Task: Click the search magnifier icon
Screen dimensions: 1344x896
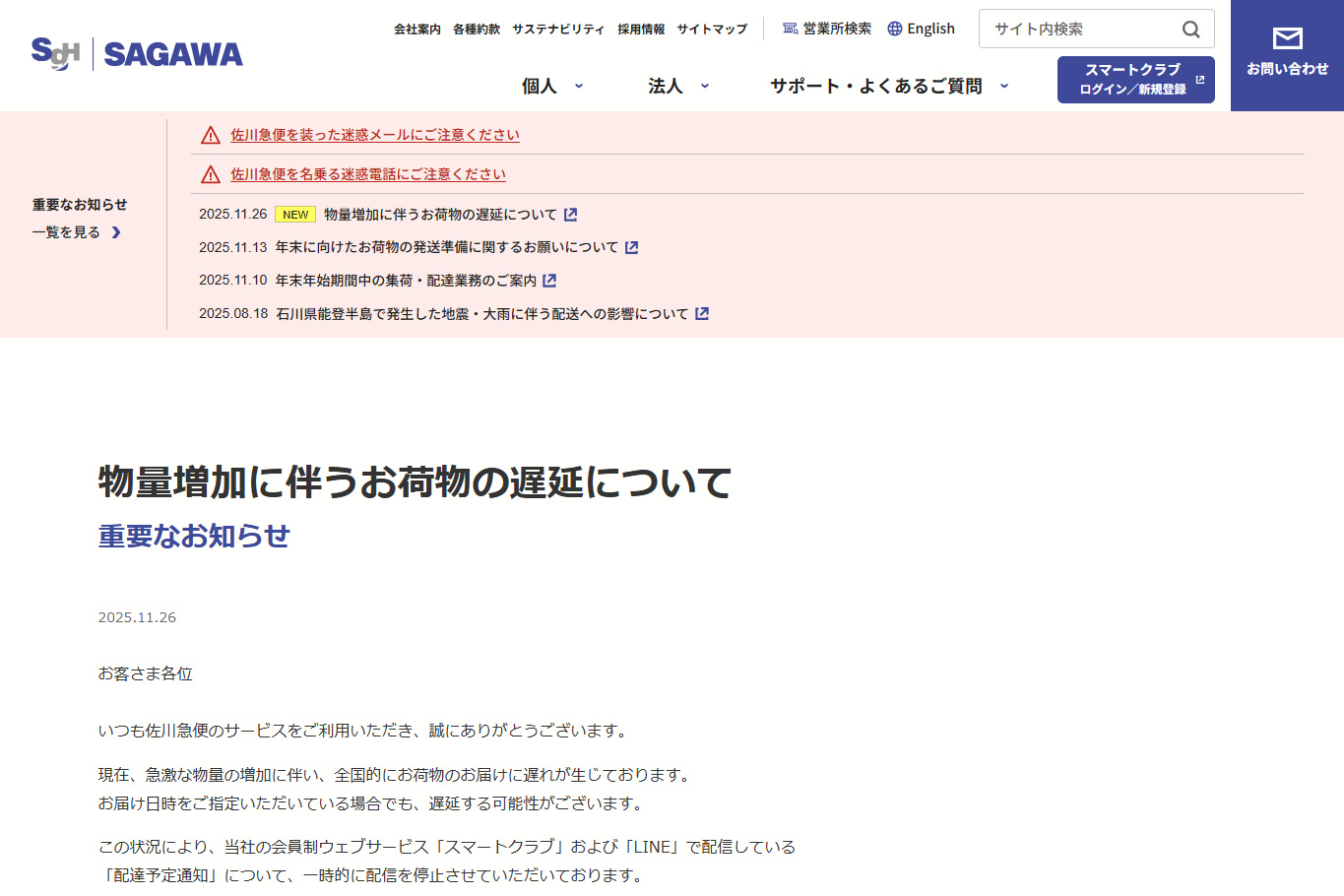Action: click(x=1190, y=30)
